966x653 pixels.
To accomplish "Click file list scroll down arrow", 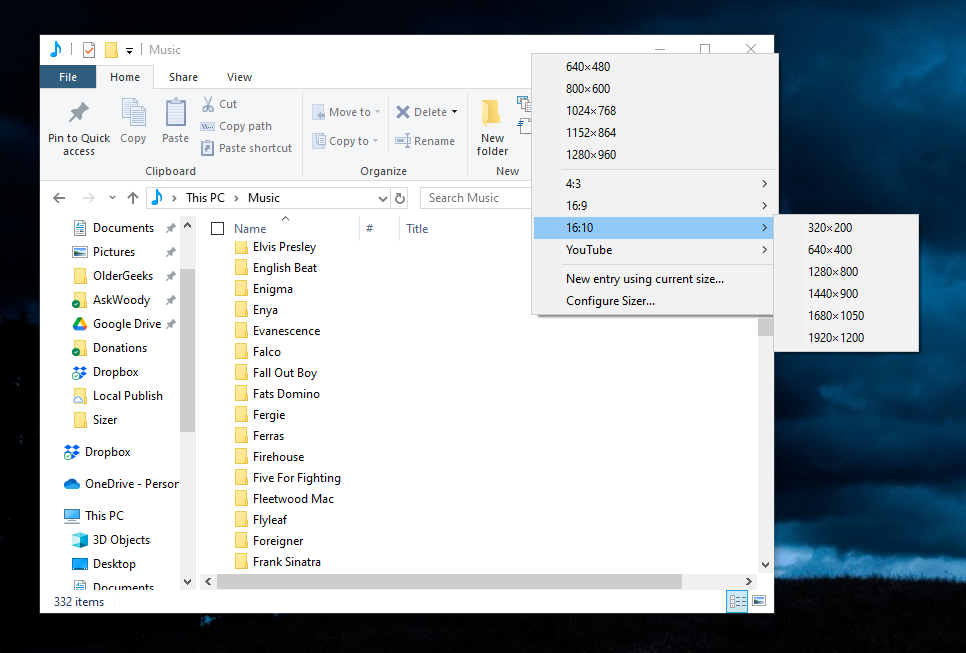I will point(765,564).
